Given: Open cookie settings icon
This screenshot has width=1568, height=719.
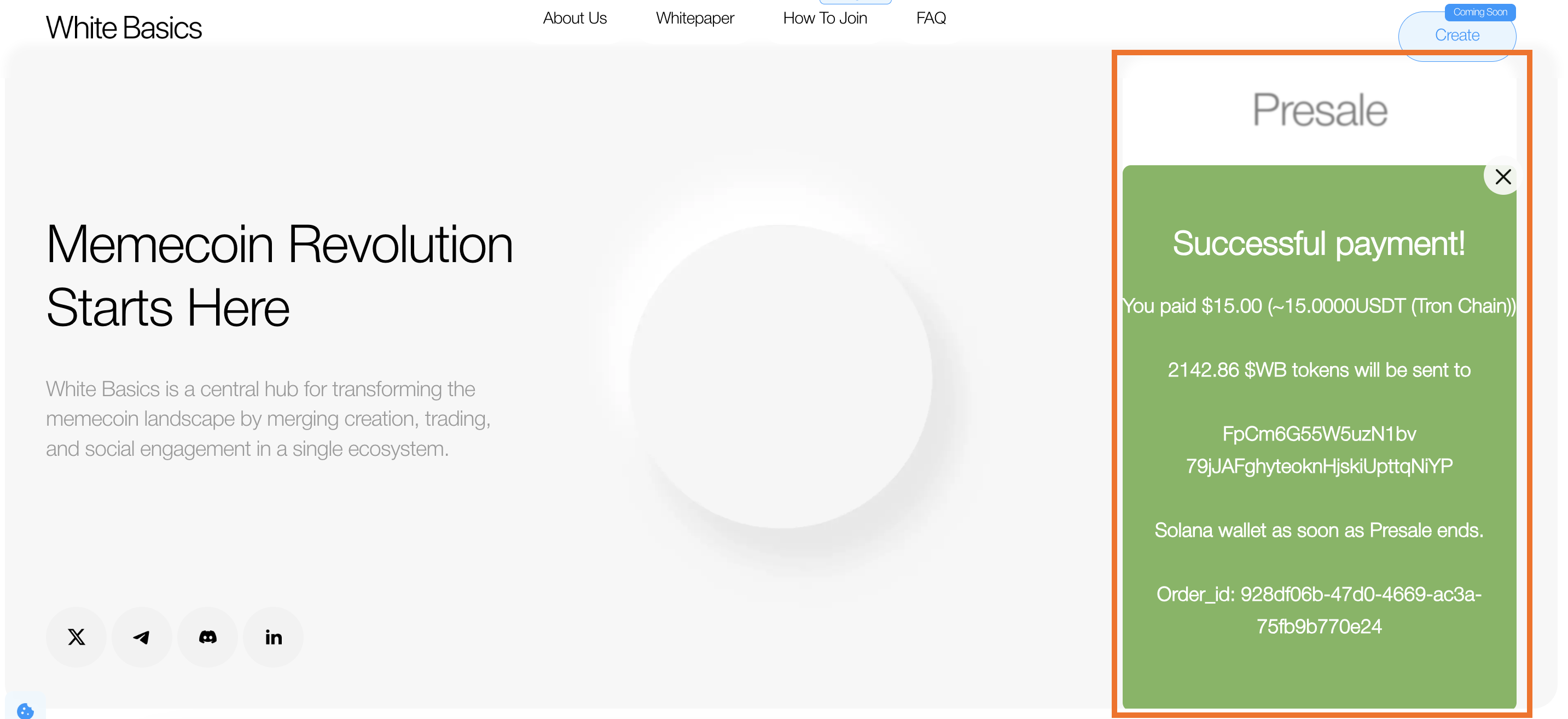Looking at the screenshot, I should 25,710.
